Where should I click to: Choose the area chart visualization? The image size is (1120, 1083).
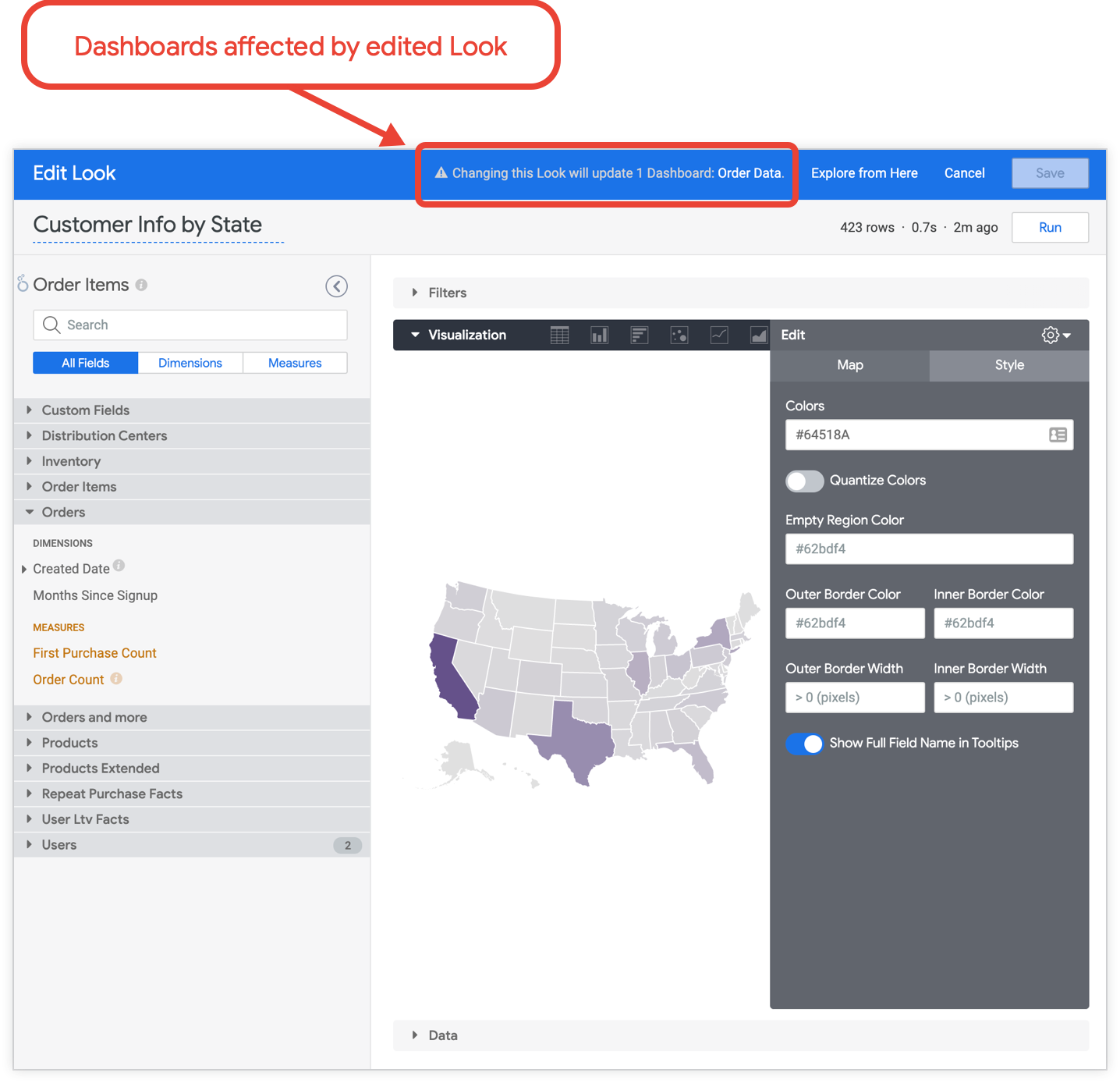(x=758, y=336)
